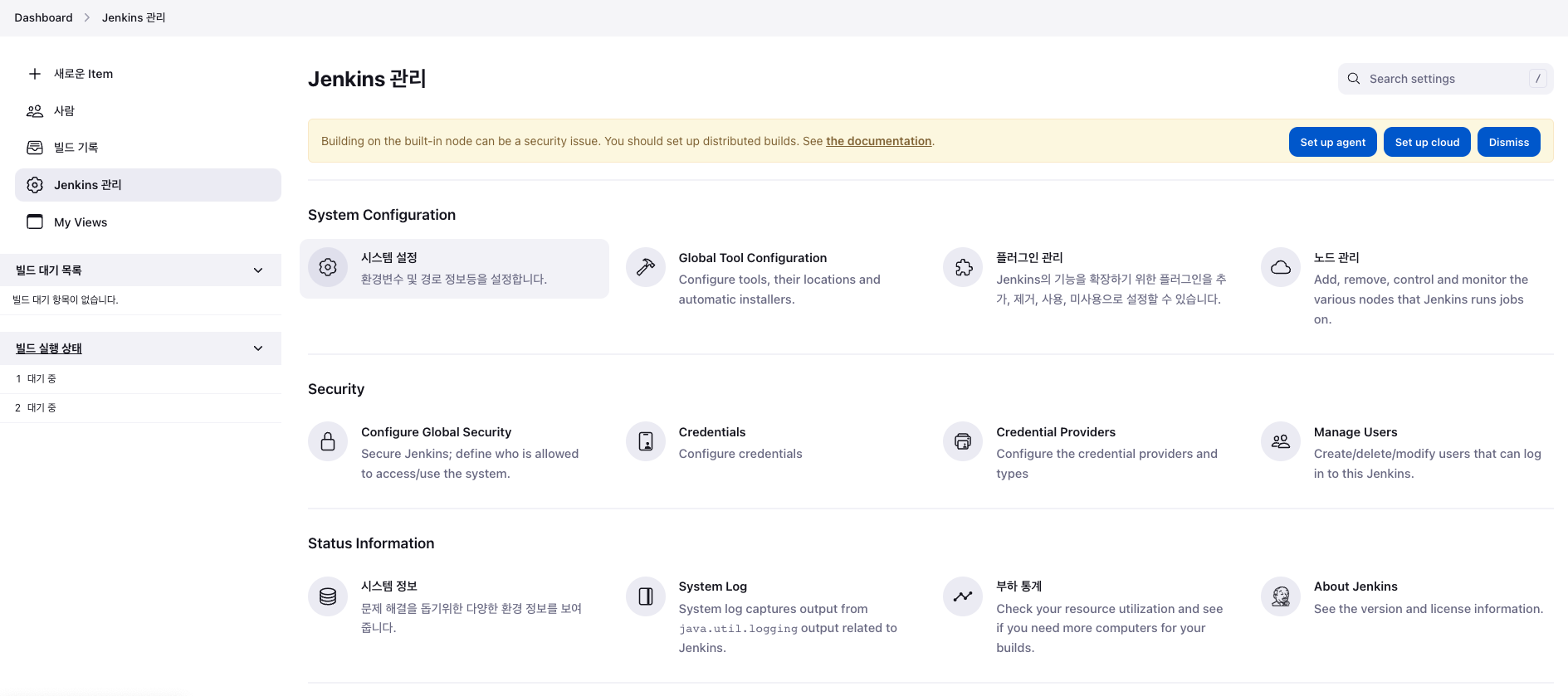Open 노드 관리 title link
Screen dimensions: 1568x696
[x=1336, y=258]
